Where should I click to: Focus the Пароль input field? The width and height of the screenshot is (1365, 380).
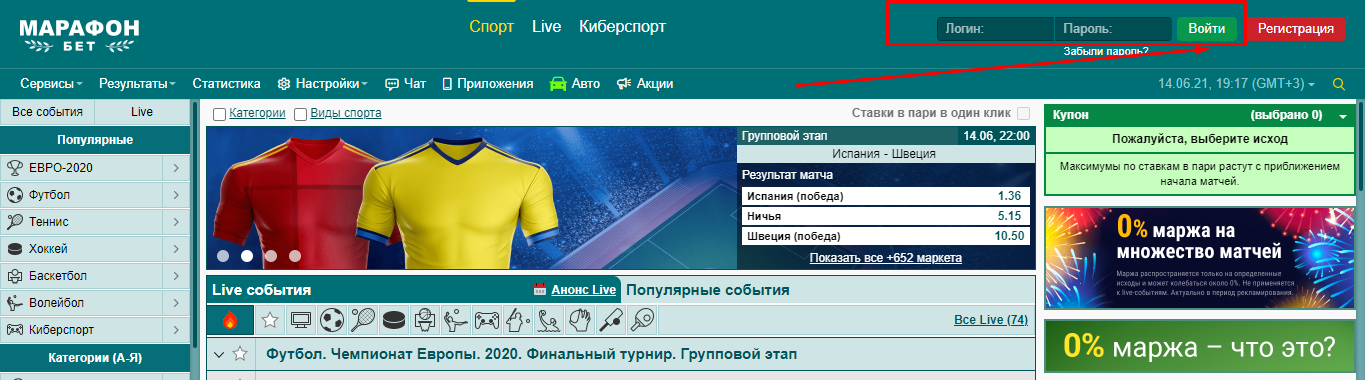coord(1113,29)
